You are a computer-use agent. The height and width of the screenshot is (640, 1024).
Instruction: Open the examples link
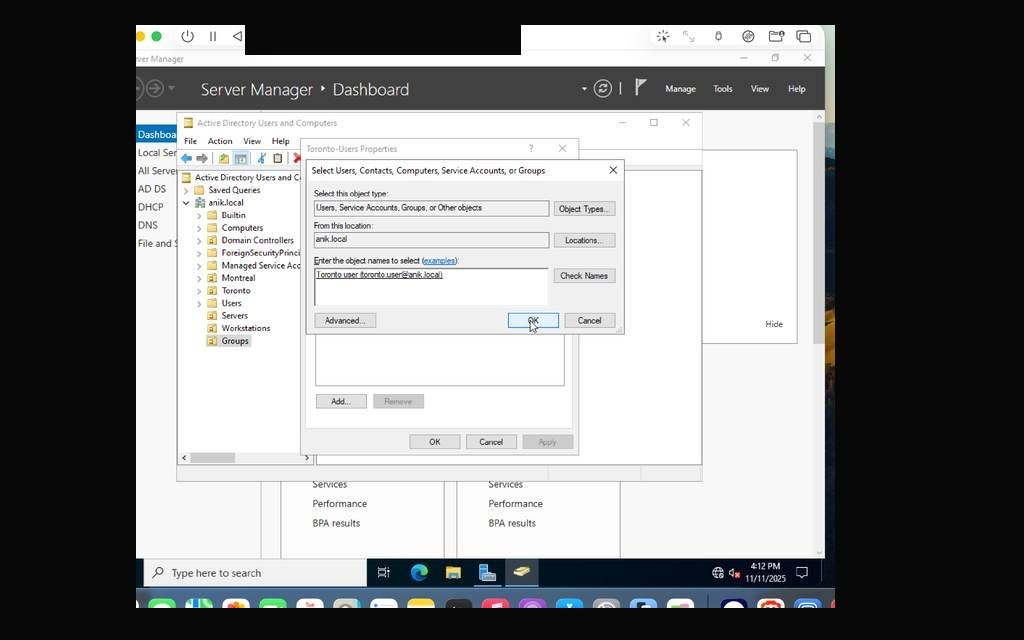click(439, 261)
